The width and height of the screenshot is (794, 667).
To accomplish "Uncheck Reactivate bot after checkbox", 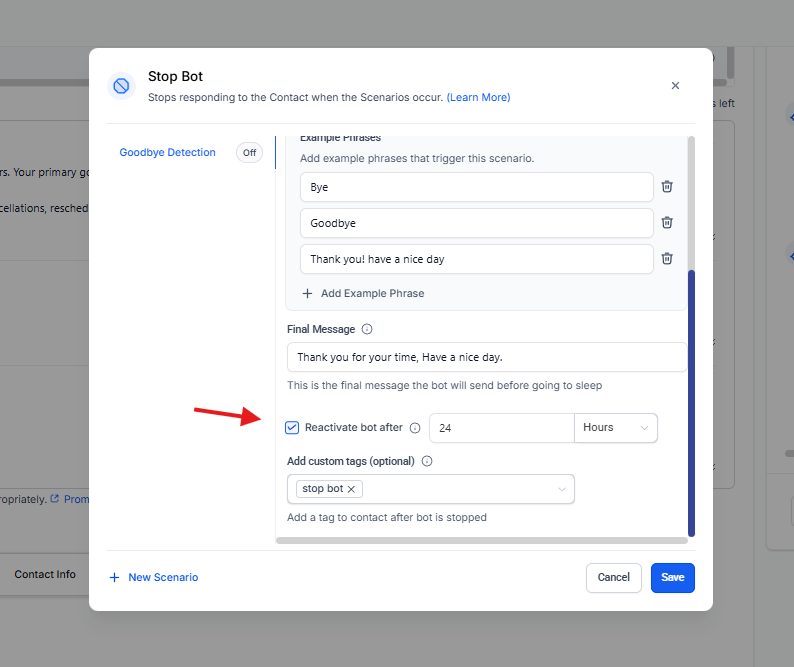I will pyautogui.click(x=292, y=428).
